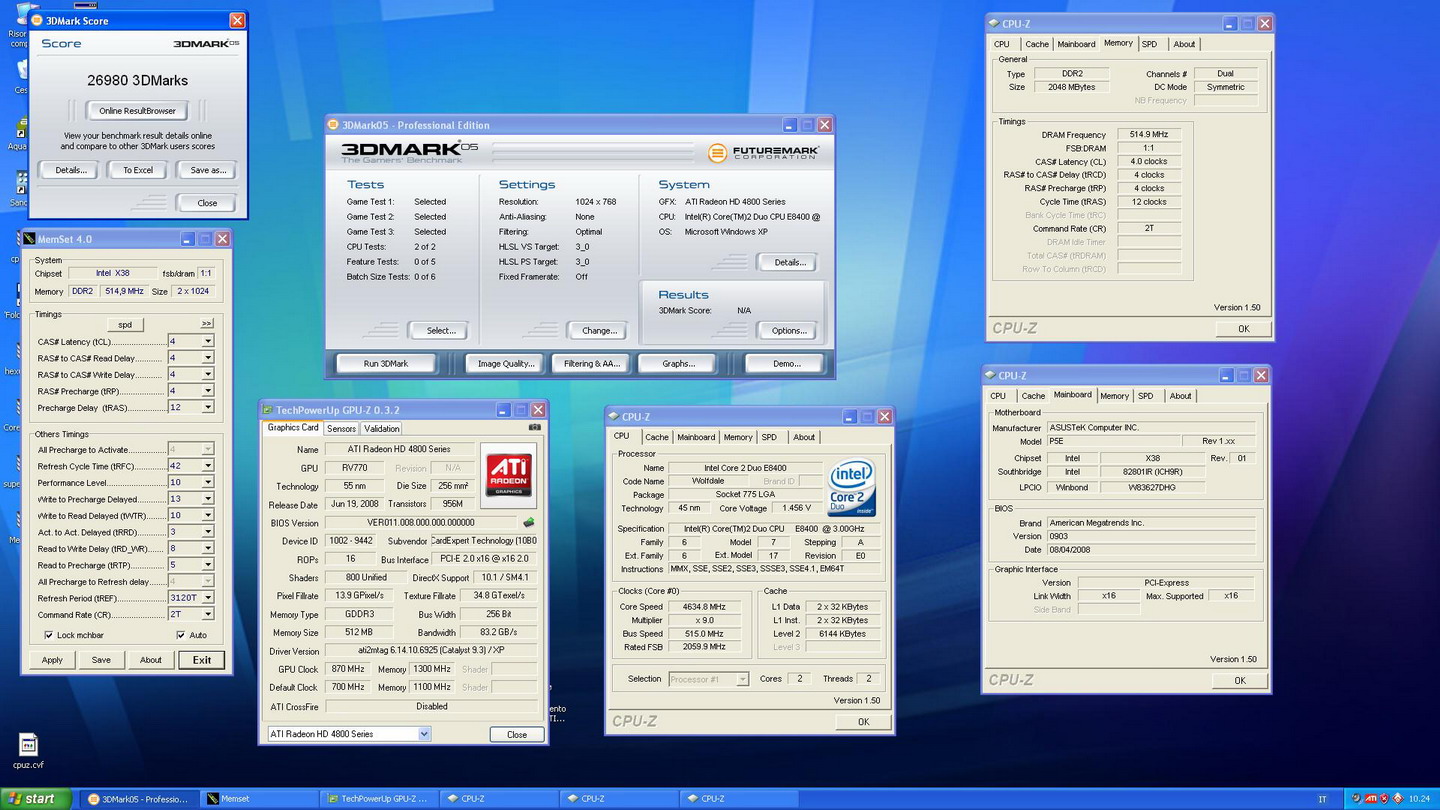The width and height of the screenshot is (1440, 810).
Task: Open the Mainboard tab in the CPU-Z Memory window
Action: click(x=1076, y=44)
